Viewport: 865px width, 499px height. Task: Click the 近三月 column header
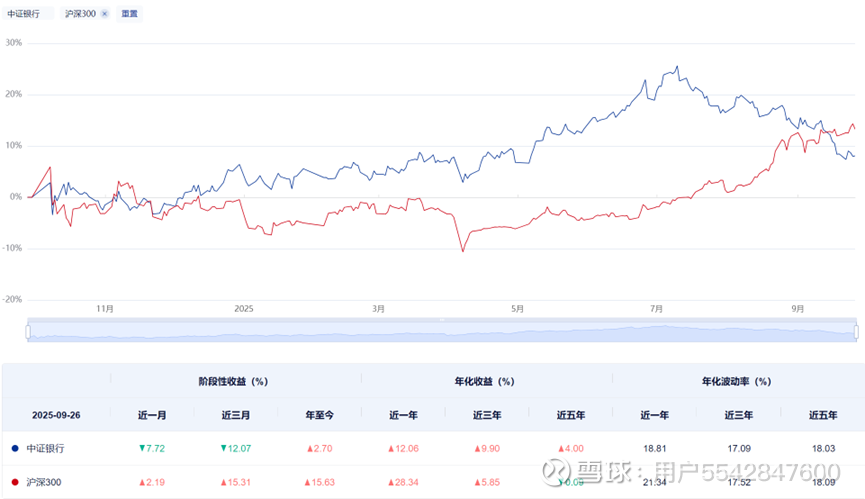tap(236, 415)
